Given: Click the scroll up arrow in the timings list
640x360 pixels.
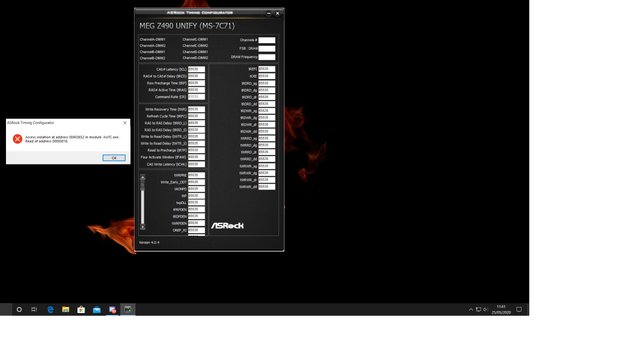Looking at the screenshot, I should (142, 177).
